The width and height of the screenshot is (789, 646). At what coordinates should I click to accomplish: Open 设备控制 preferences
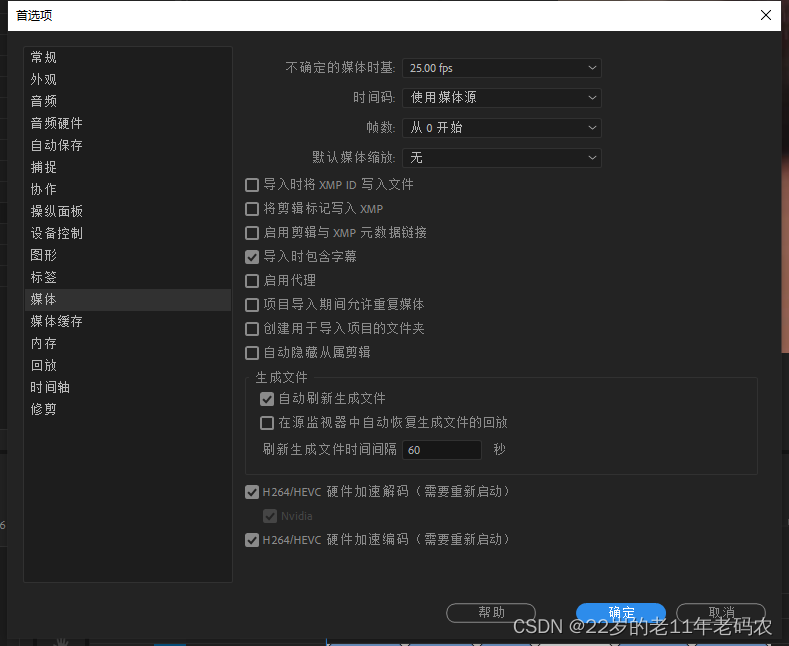pos(128,233)
